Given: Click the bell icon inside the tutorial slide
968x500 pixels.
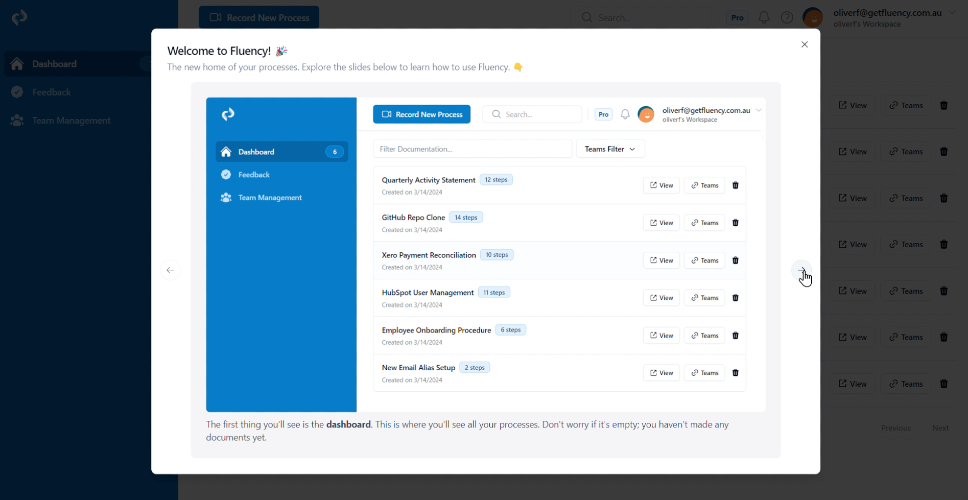Looking at the screenshot, I should pyautogui.click(x=625, y=114).
